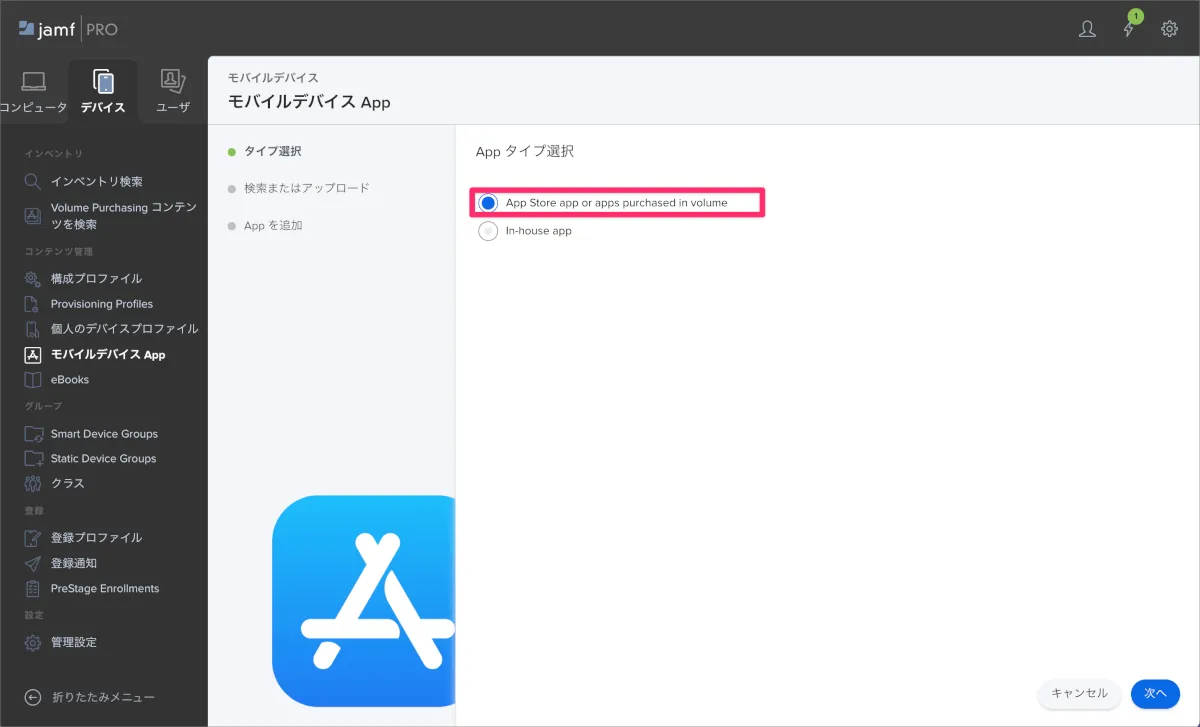Click the large App Store image
Image resolution: width=1200 pixels, height=727 pixels.
click(x=364, y=601)
